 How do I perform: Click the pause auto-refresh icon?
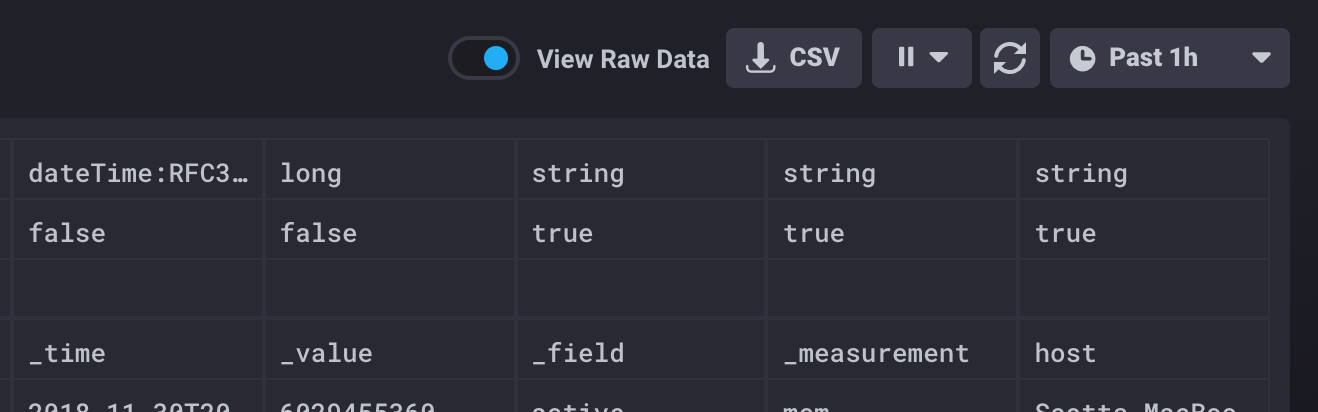(x=906, y=58)
